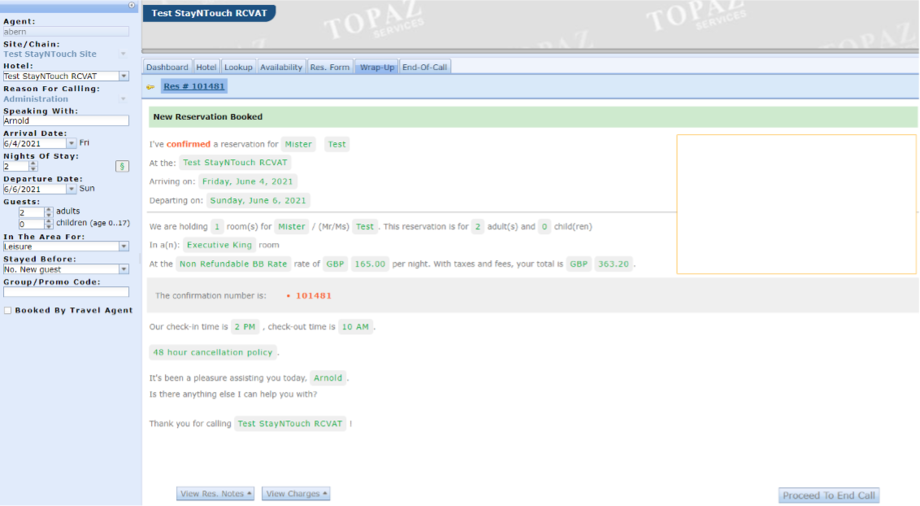The image size is (920, 506).
Task: Open the Res # 101481 link
Action: pos(194,86)
